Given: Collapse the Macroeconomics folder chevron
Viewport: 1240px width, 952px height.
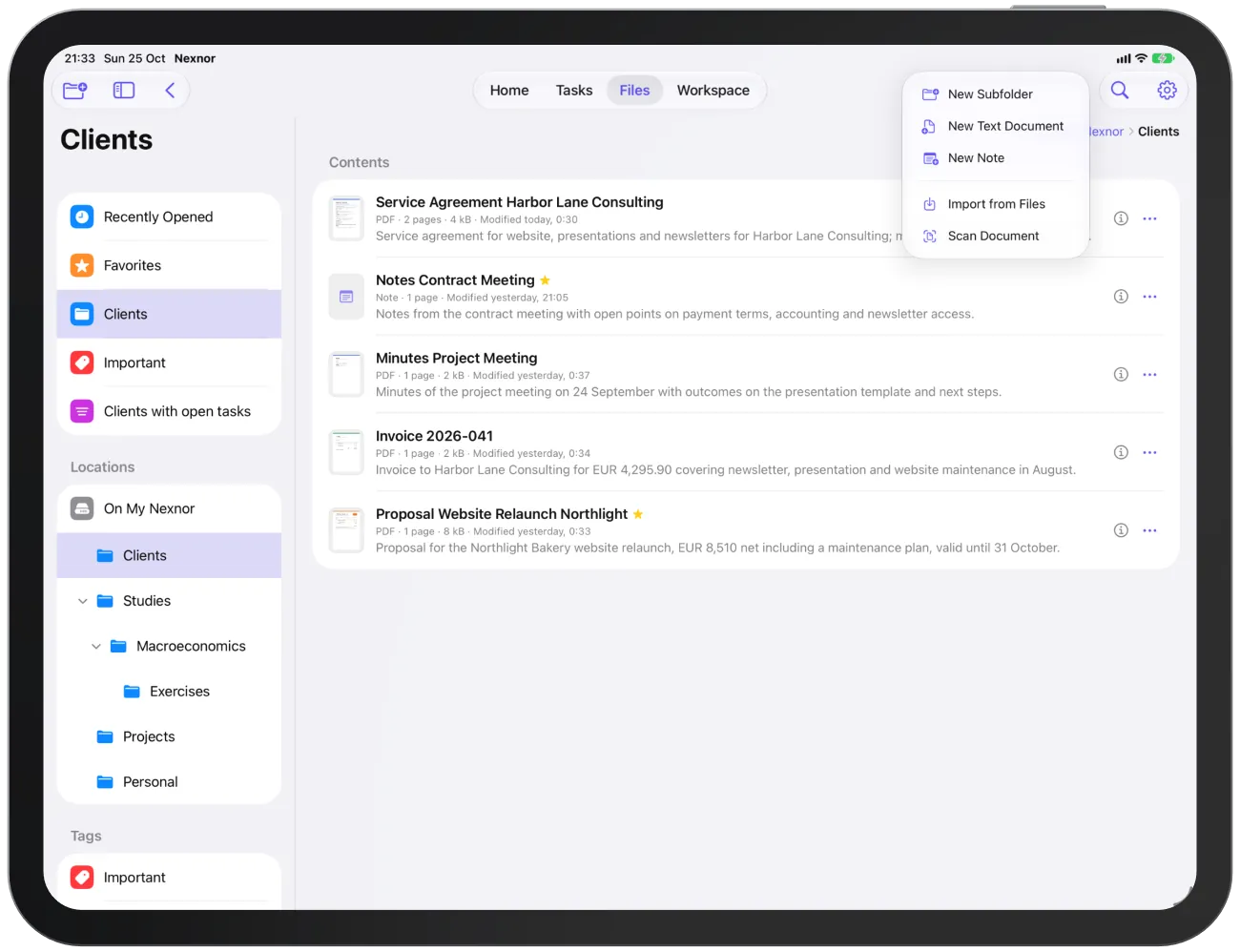Looking at the screenshot, I should [96, 647].
